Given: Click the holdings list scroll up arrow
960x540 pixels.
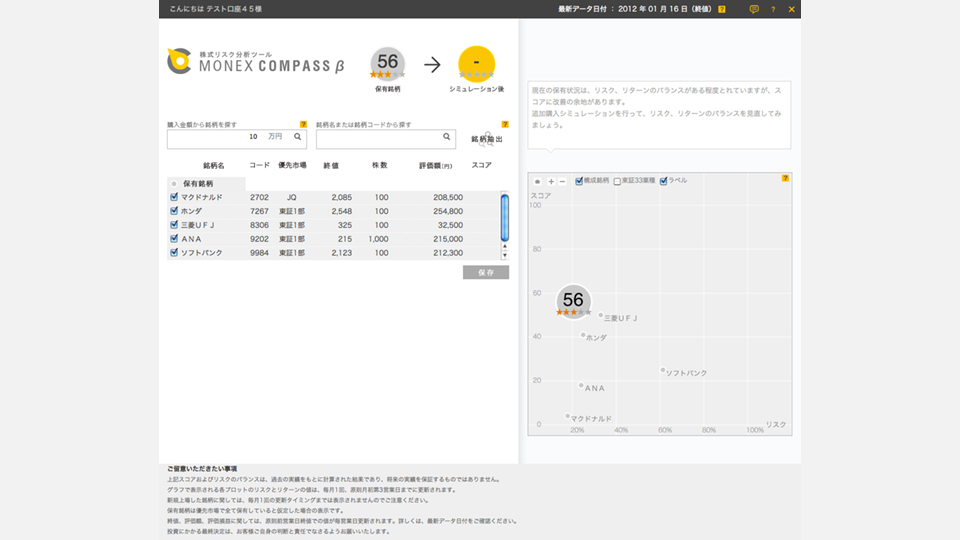Looking at the screenshot, I should (504, 246).
